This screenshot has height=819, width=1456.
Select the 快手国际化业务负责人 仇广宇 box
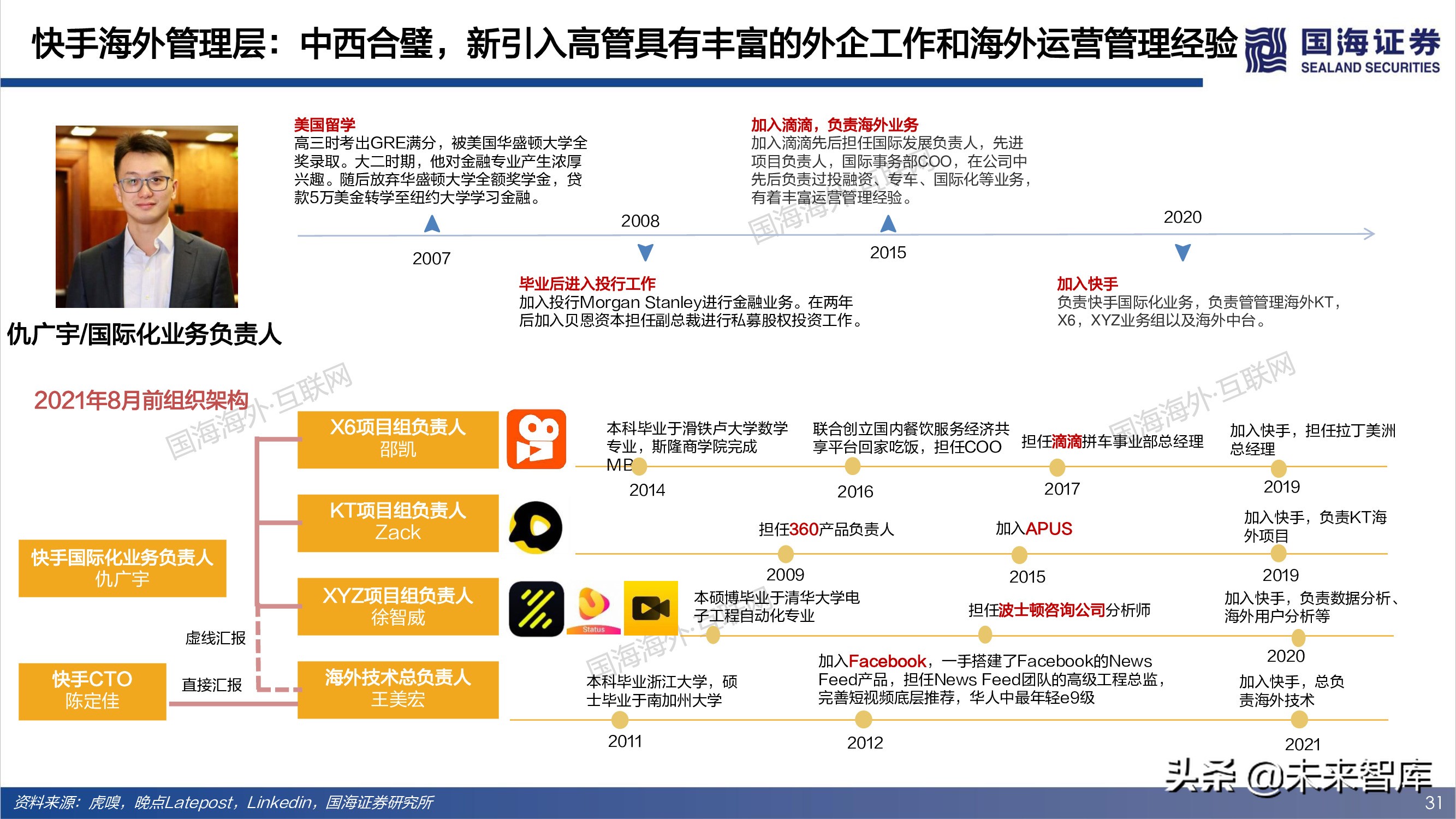click(x=123, y=568)
